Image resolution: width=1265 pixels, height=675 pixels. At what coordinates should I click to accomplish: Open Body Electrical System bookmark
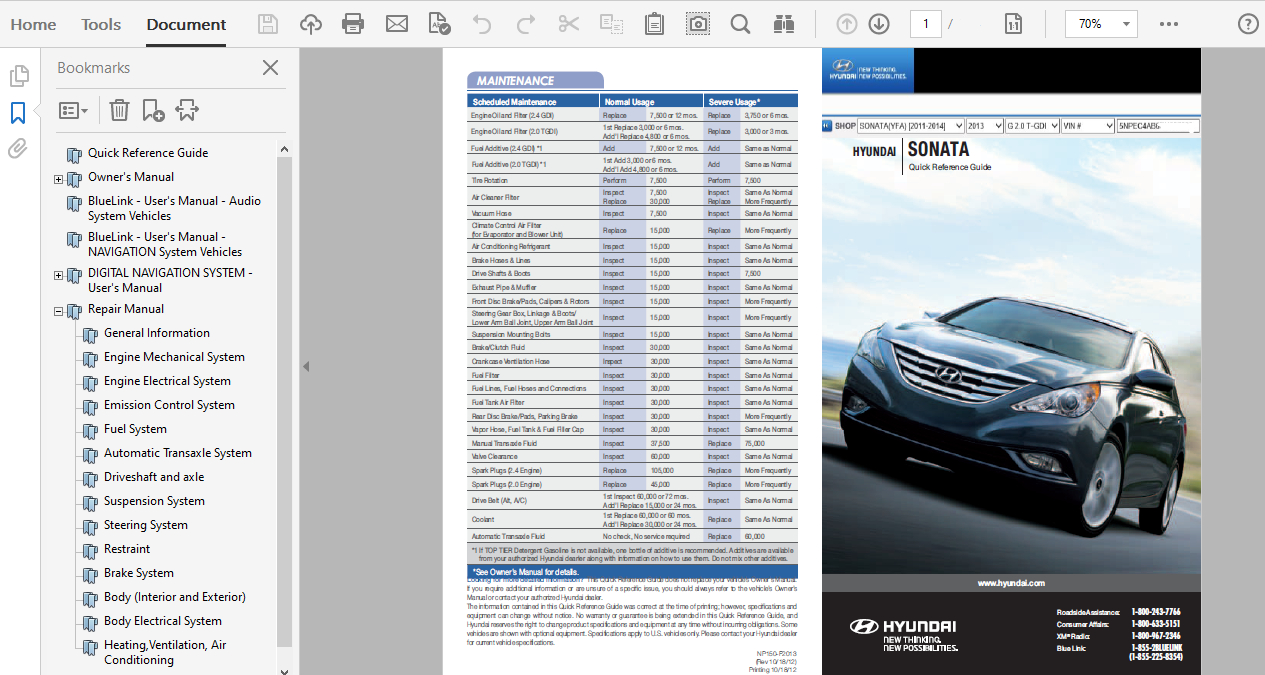click(x=163, y=621)
